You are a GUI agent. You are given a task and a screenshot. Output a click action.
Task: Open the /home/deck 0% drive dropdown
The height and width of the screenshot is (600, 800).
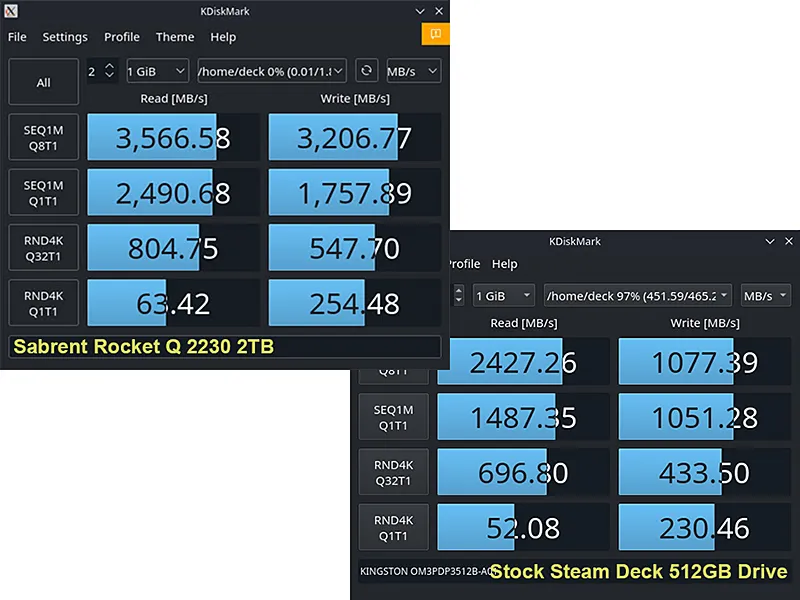(271, 71)
